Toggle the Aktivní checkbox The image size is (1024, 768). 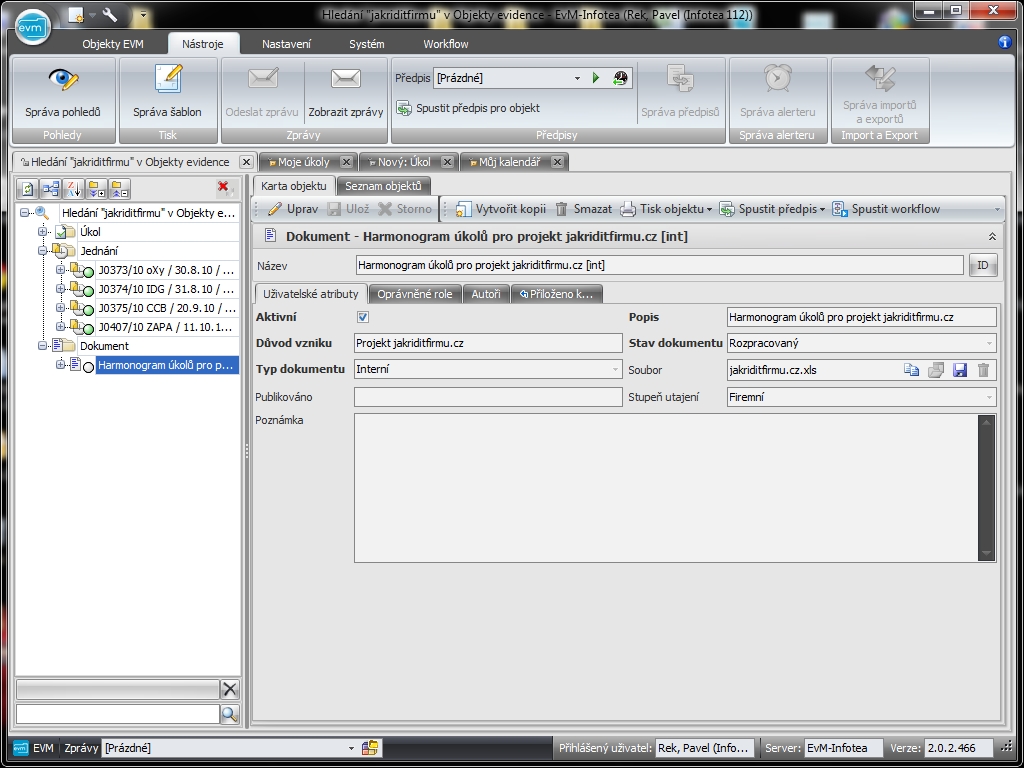coord(363,317)
